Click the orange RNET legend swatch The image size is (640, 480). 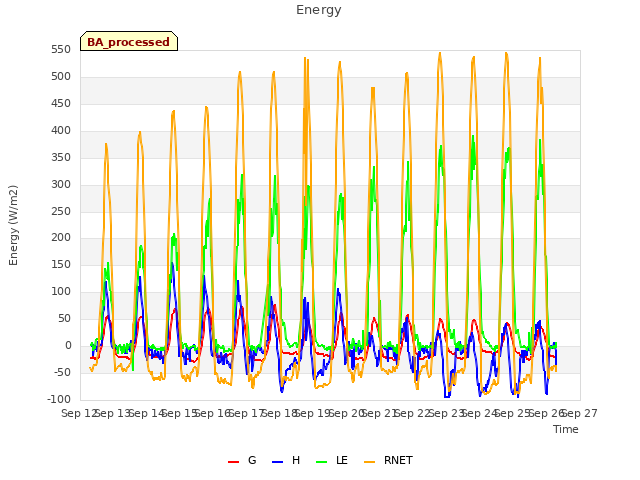pos(369,462)
